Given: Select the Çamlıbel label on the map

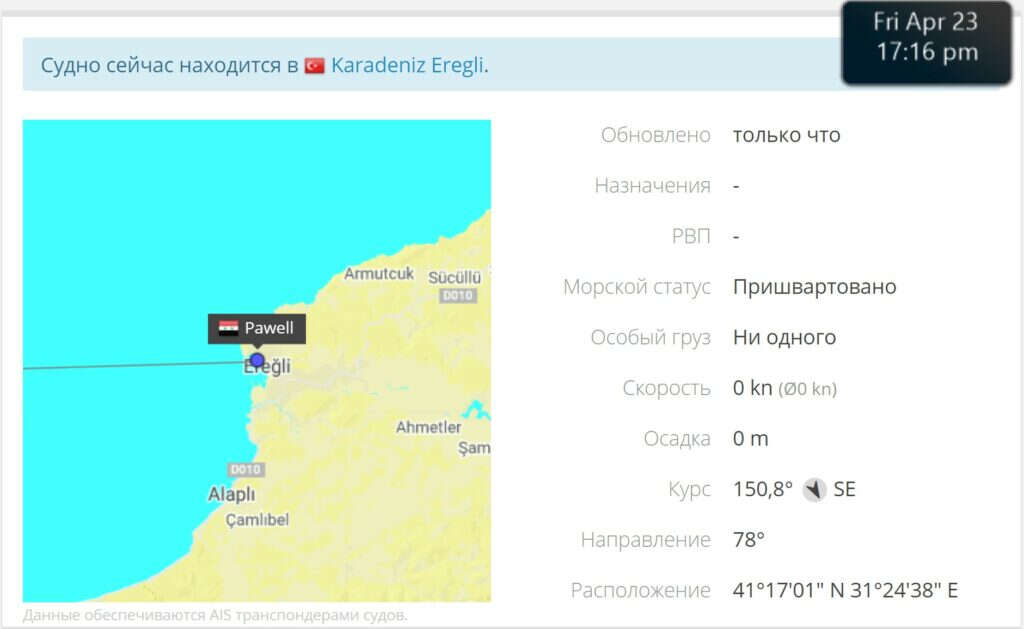Looking at the screenshot, I should [x=257, y=520].
